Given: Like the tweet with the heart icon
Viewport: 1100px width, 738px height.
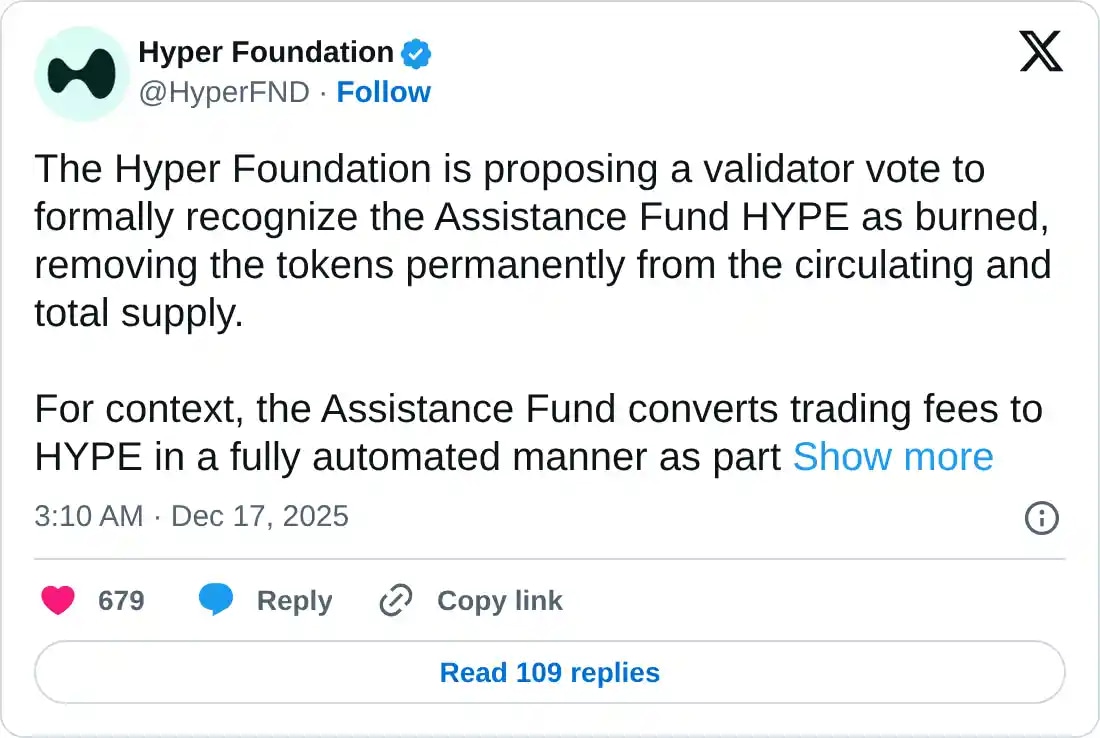Looking at the screenshot, I should (x=57, y=600).
